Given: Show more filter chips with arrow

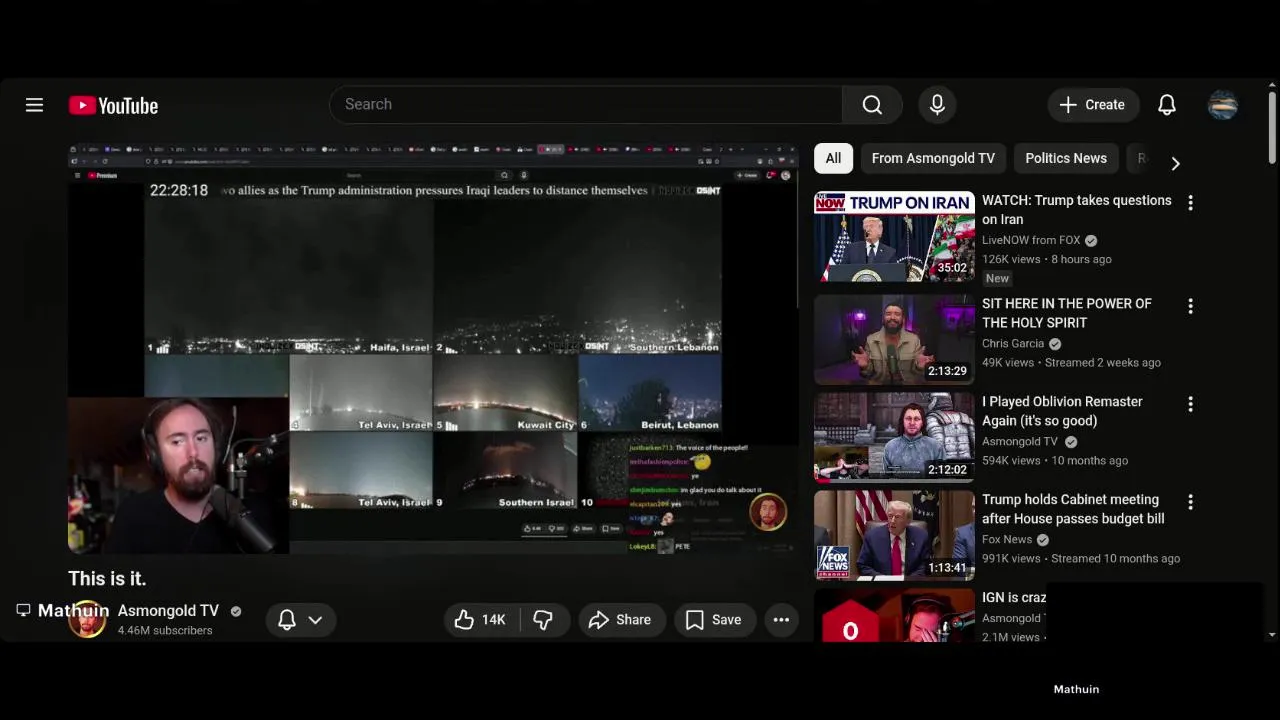Looking at the screenshot, I should pos(1175,163).
